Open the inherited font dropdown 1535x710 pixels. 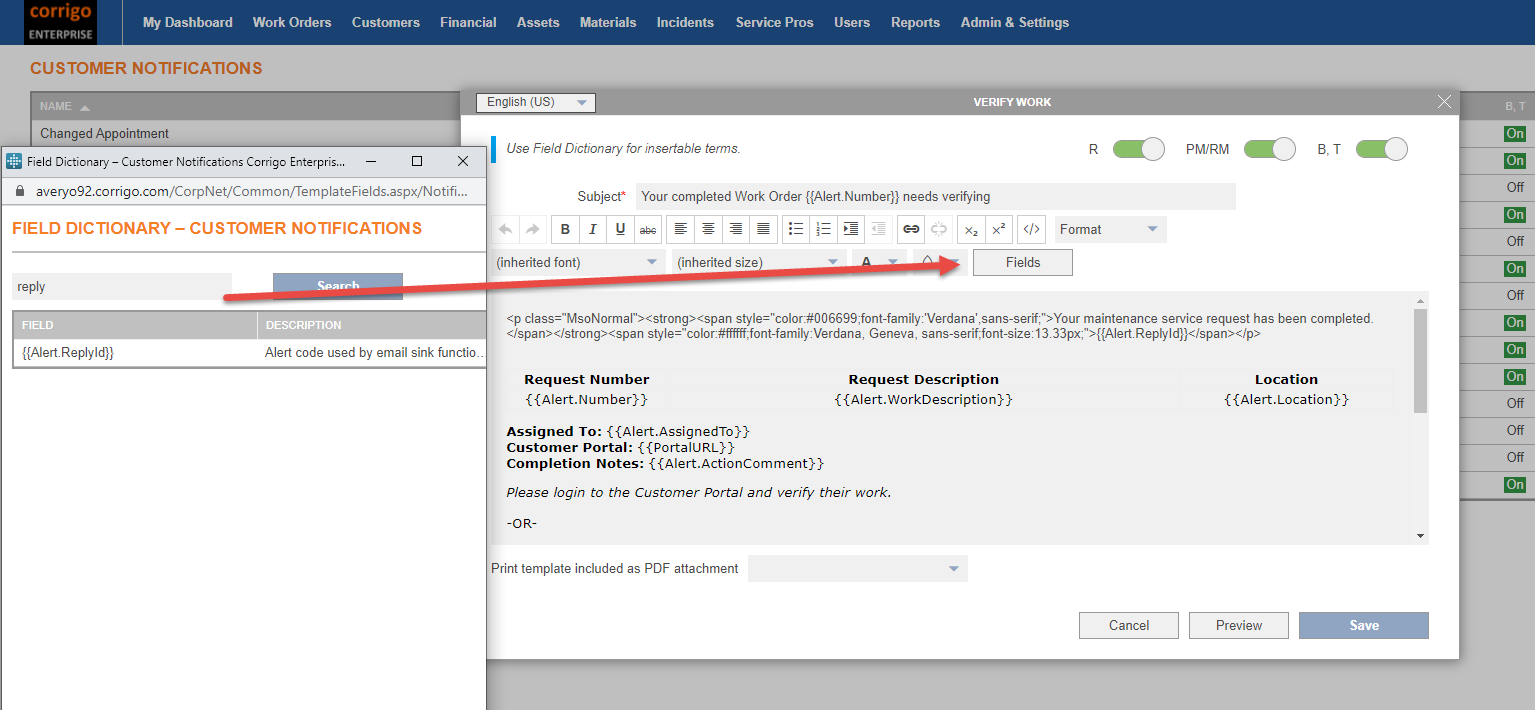[x=577, y=260]
